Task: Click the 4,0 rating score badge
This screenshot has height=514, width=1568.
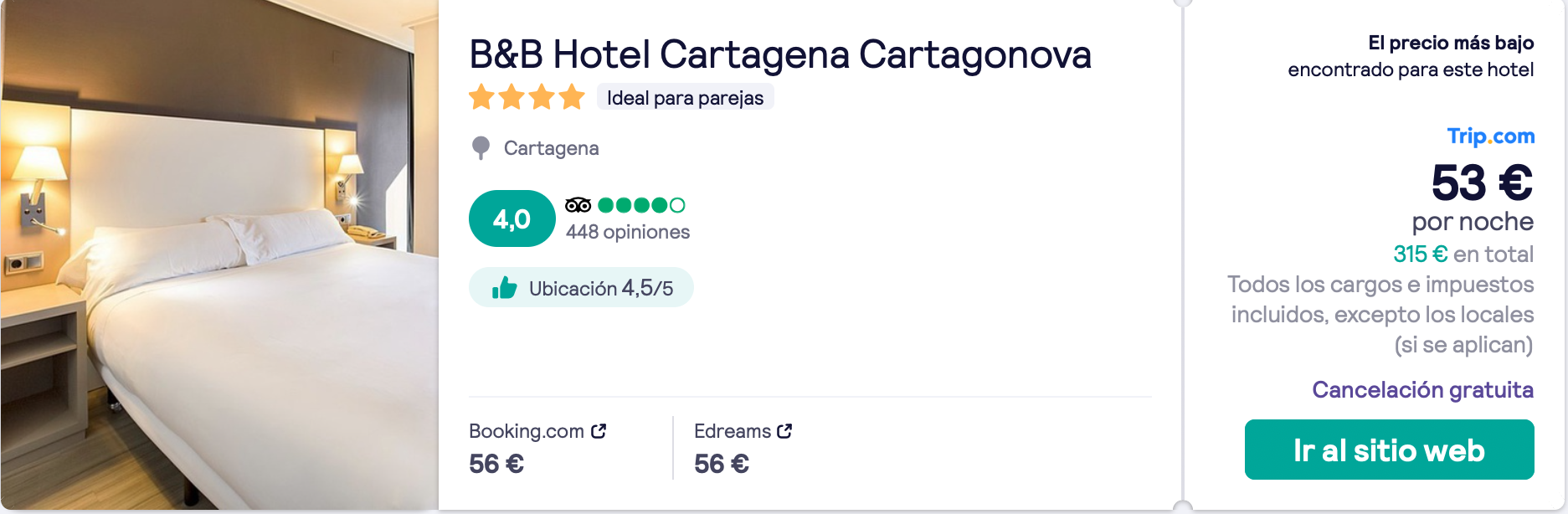Action: point(512,218)
